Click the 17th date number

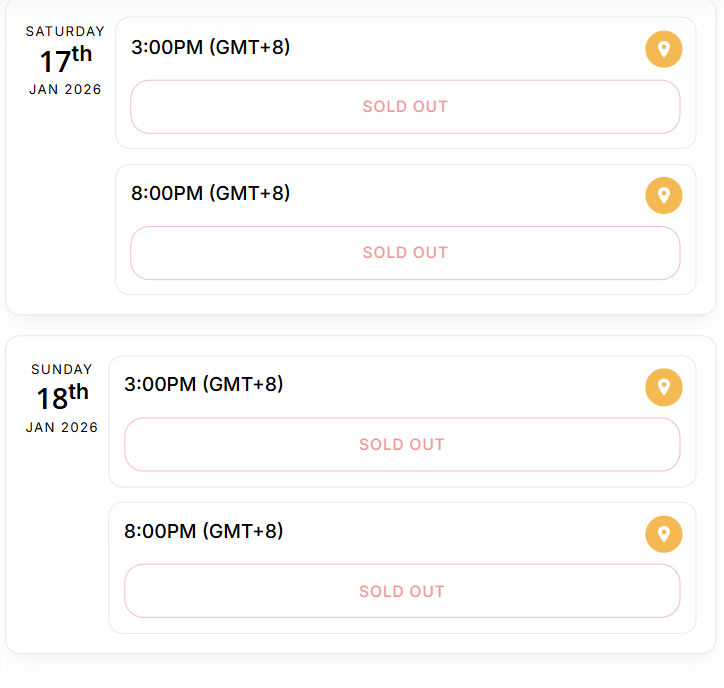tap(65, 61)
